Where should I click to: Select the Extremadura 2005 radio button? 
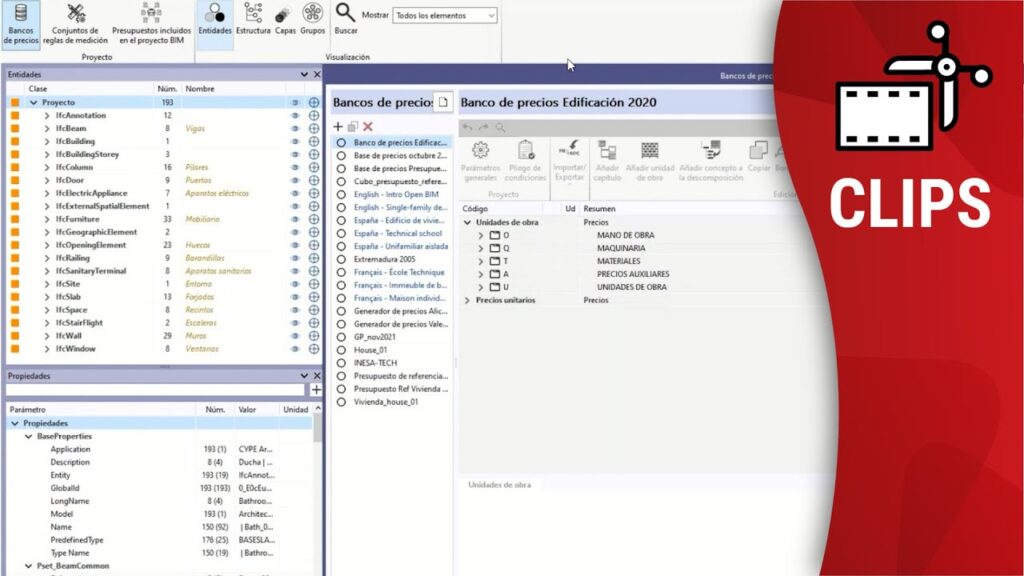pos(341,259)
